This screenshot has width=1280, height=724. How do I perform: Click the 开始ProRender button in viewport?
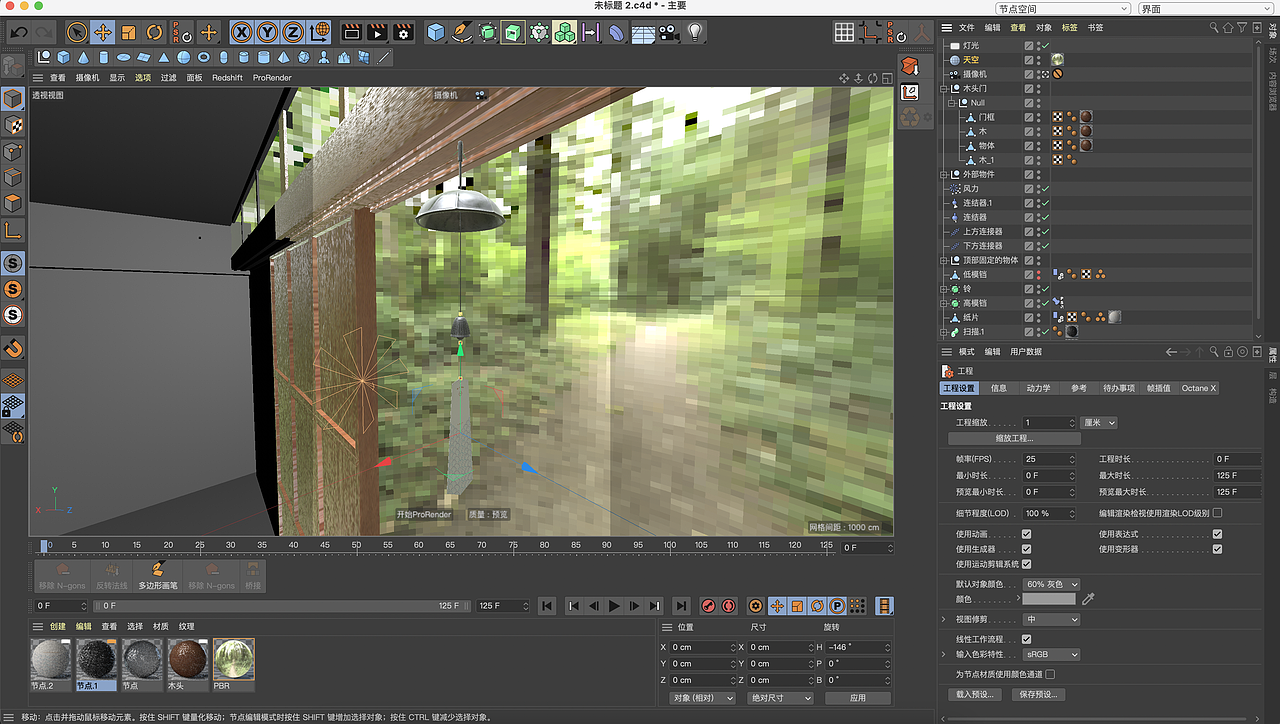pos(424,514)
